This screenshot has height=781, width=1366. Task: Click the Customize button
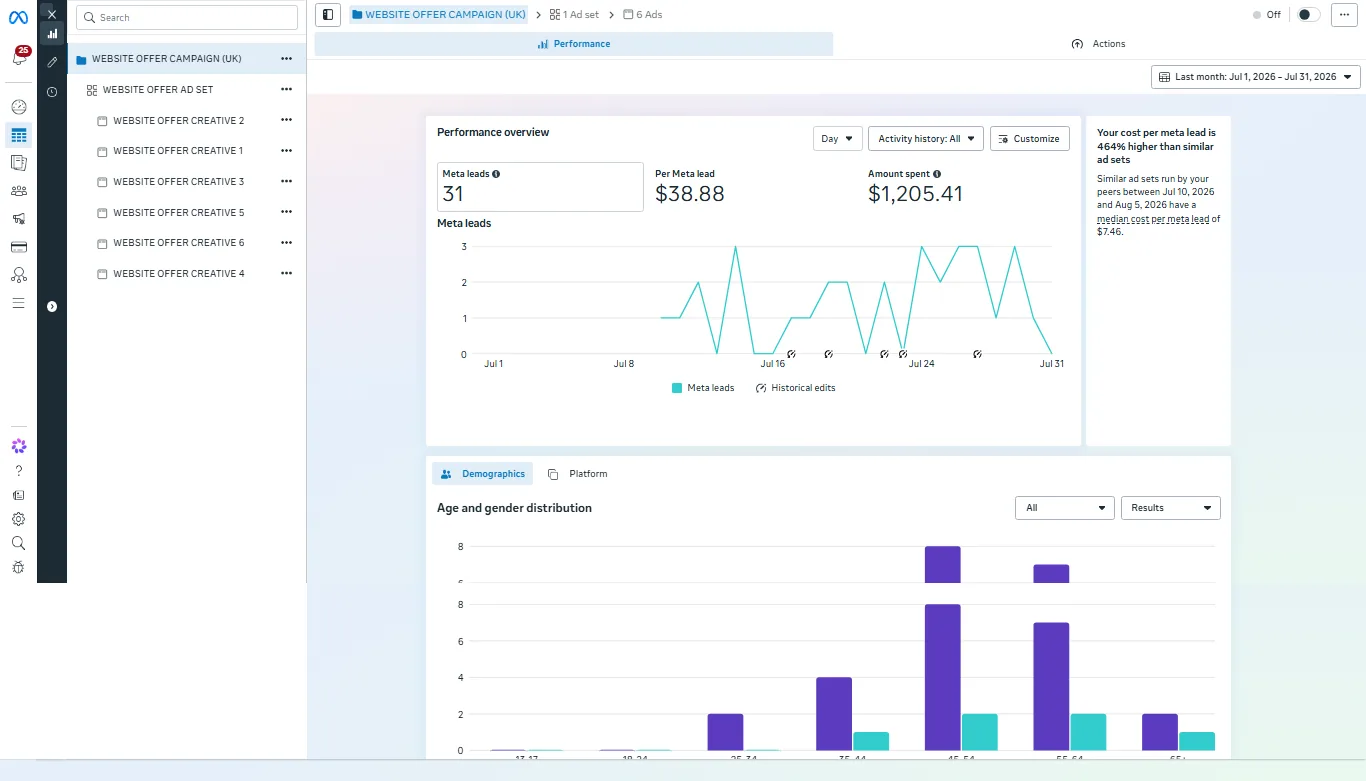[1030, 139]
